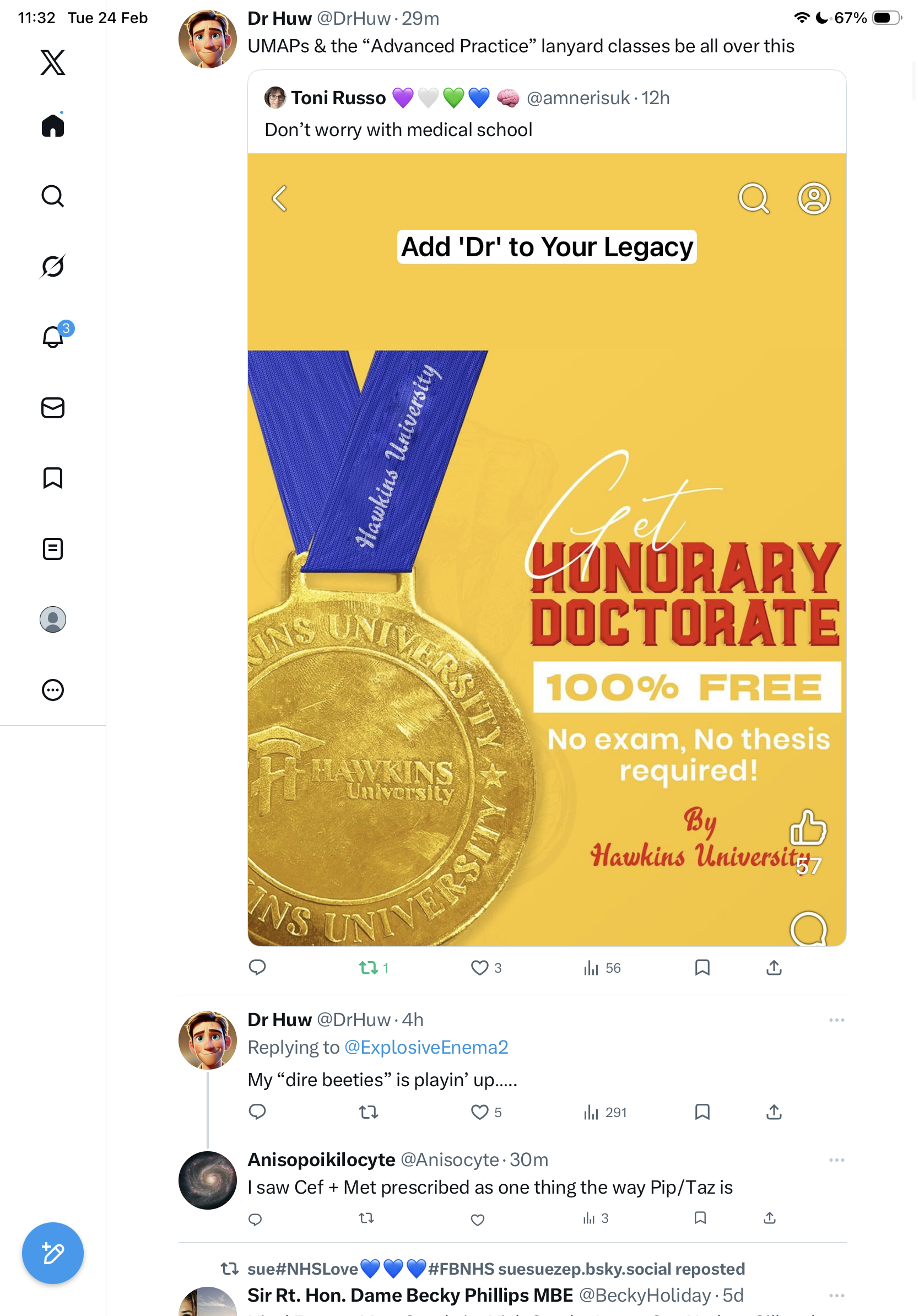919x1316 pixels.
Task: Reply to the "dire beeties" post
Action: click(x=257, y=1112)
